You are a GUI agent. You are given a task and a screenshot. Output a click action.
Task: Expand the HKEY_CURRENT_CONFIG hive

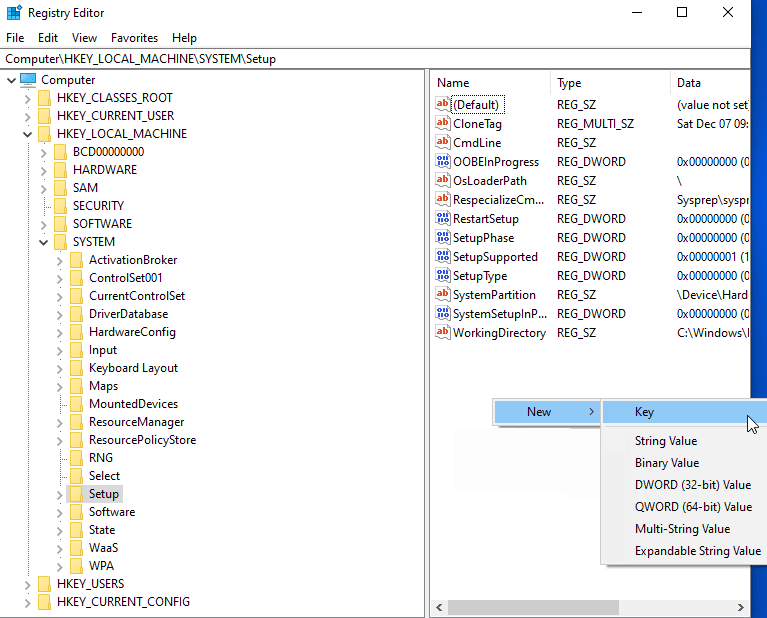[x=27, y=603]
